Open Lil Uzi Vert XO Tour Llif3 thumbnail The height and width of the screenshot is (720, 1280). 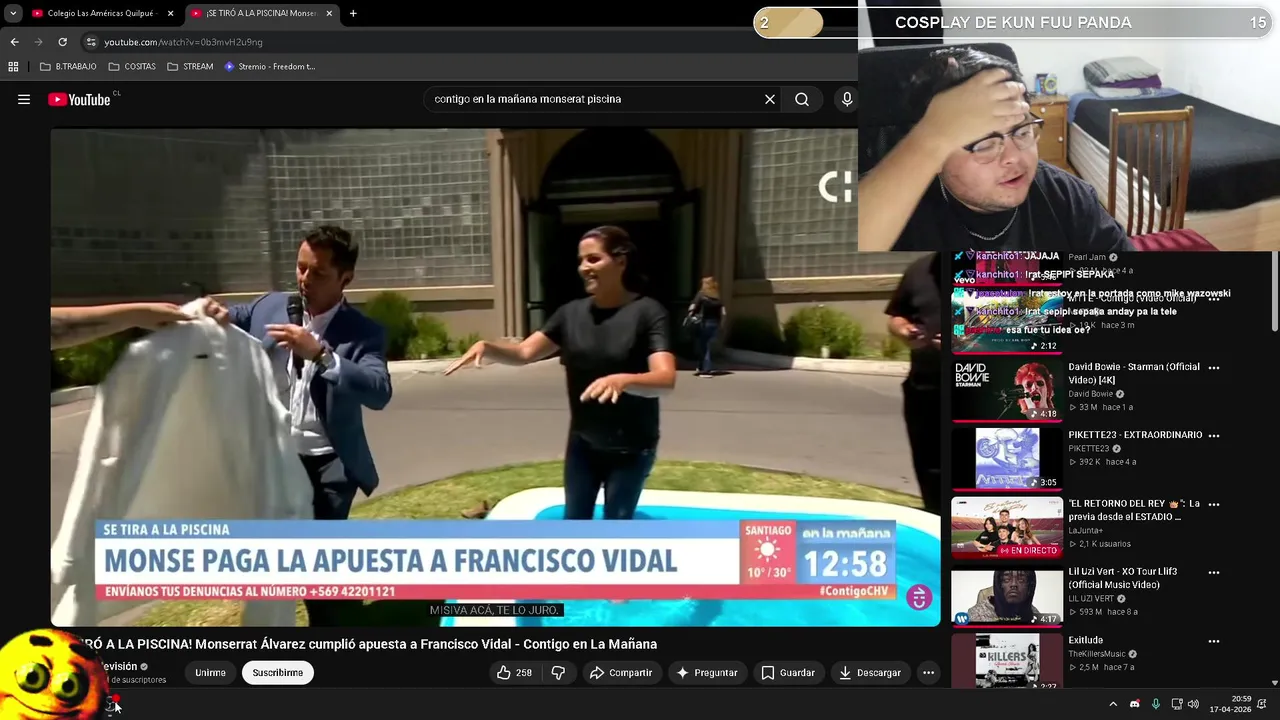(x=1007, y=596)
